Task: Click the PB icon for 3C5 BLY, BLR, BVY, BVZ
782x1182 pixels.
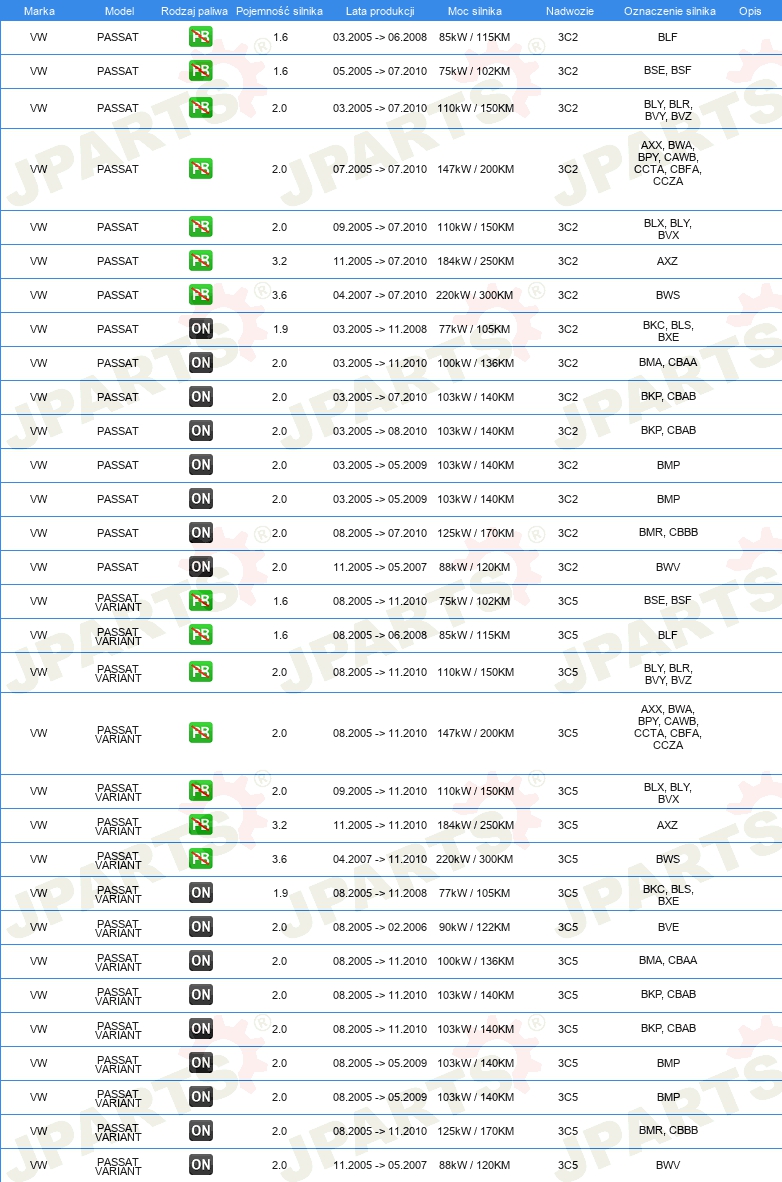Action: (x=201, y=672)
